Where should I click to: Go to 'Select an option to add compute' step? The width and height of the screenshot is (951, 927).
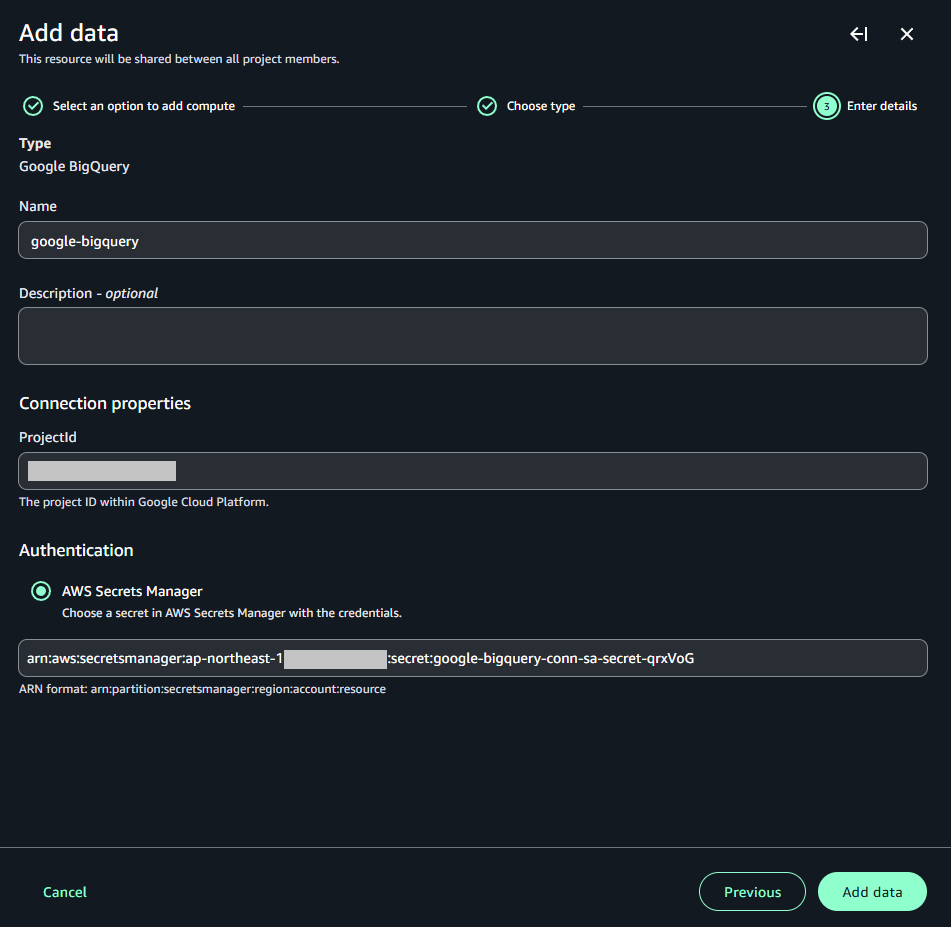[144, 106]
